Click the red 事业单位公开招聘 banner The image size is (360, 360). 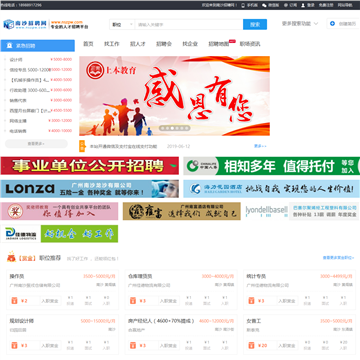(x=89, y=166)
